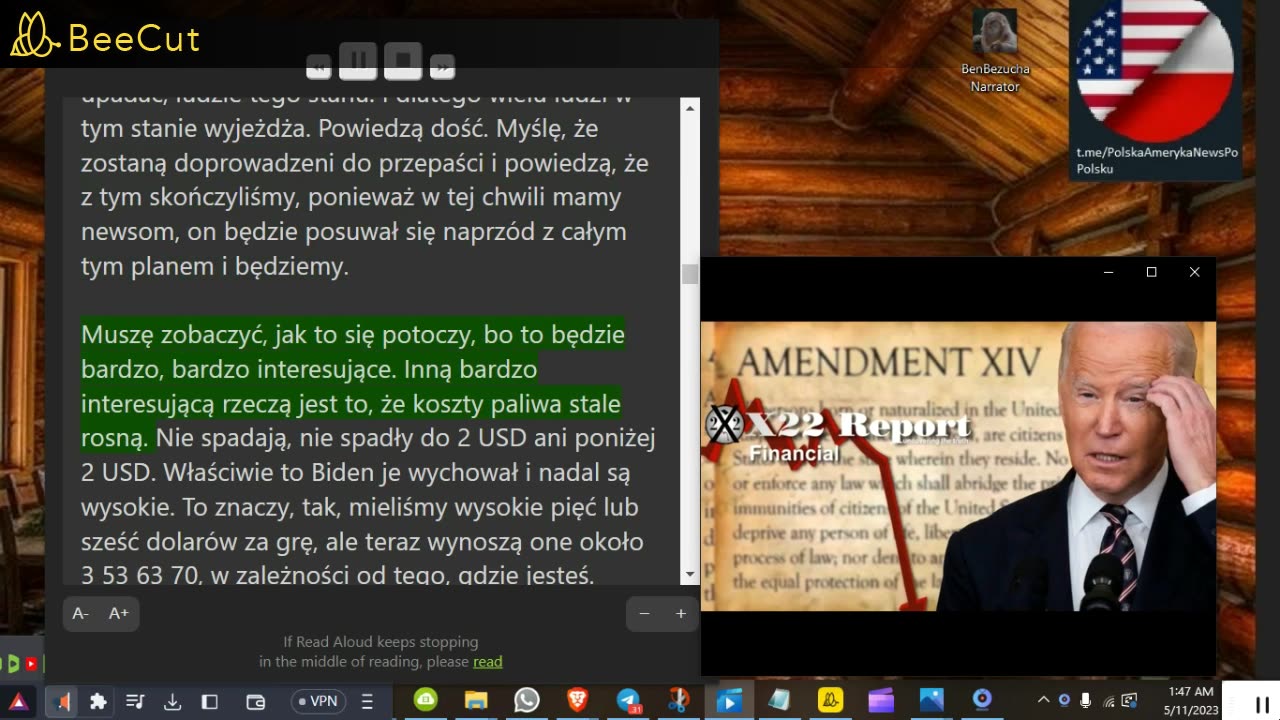Viewport: 1280px width, 720px height.
Task: Open the teal notebook app in taskbar
Action: point(779,700)
